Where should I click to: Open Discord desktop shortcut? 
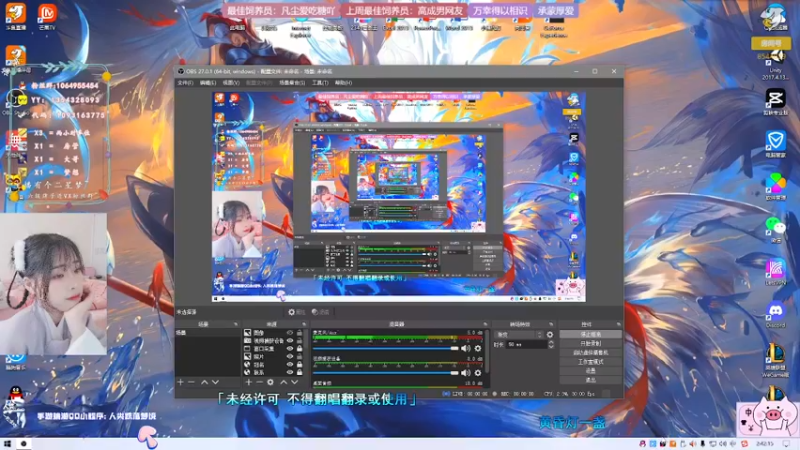(x=776, y=314)
